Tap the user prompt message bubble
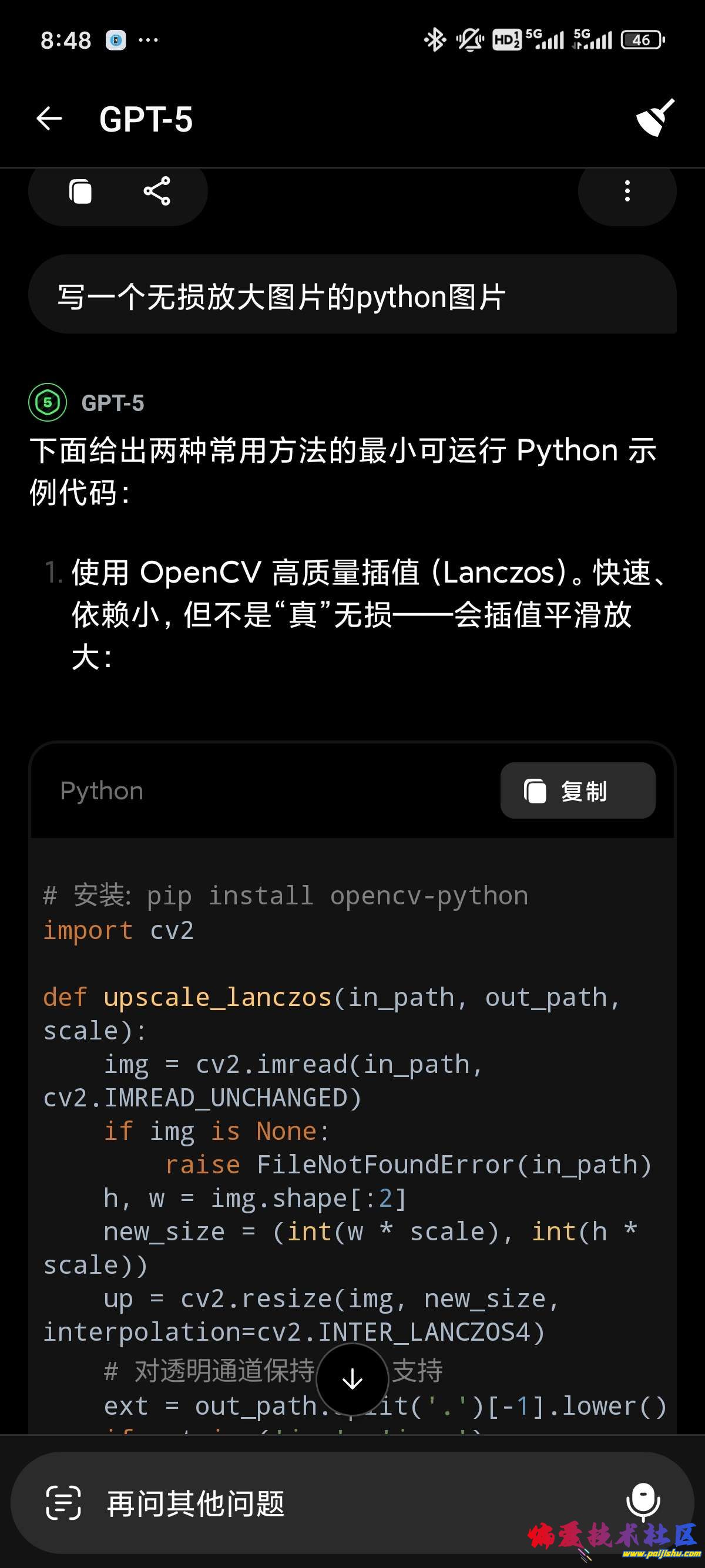 352,297
